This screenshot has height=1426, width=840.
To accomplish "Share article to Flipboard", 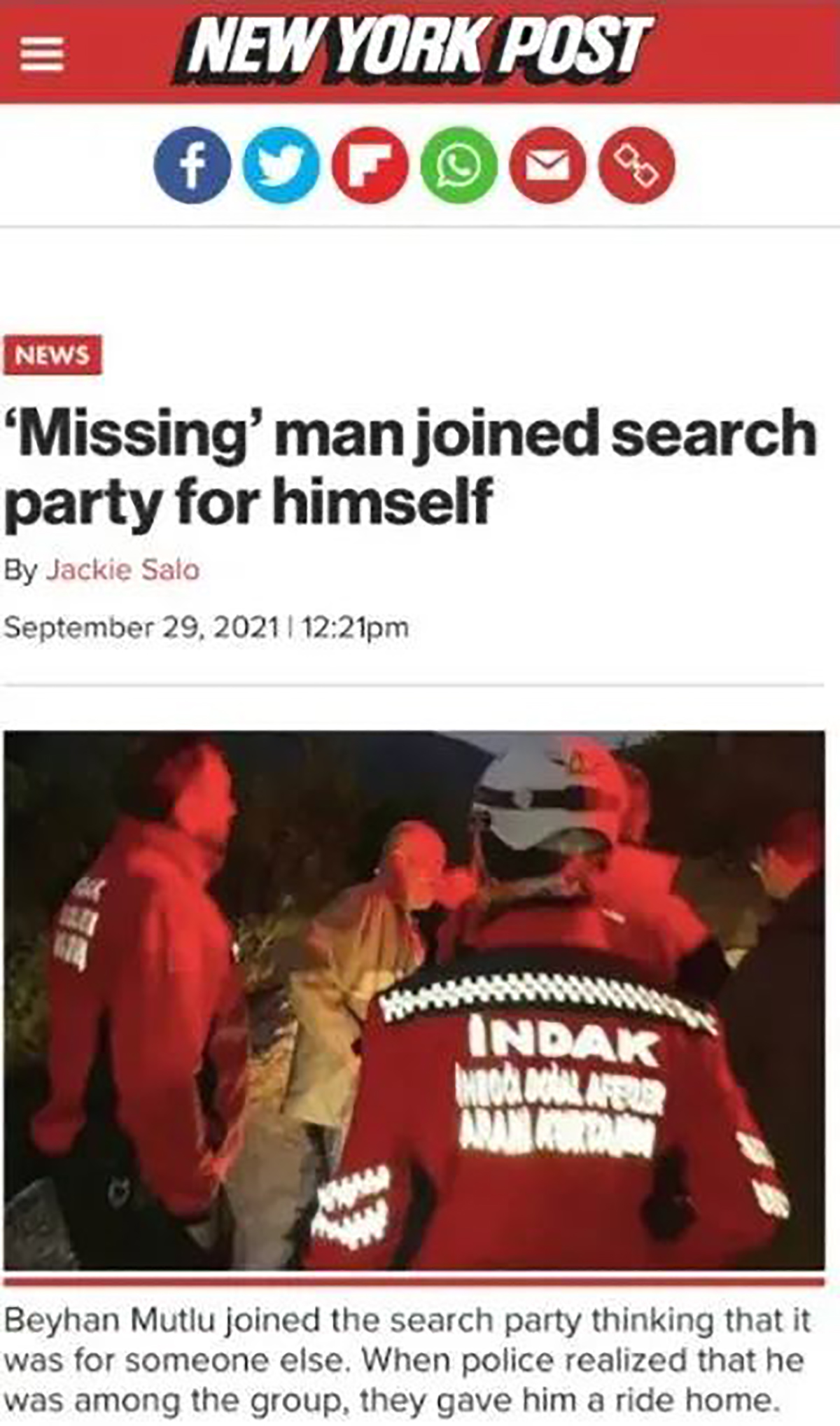I will click(x=370, y=166).
